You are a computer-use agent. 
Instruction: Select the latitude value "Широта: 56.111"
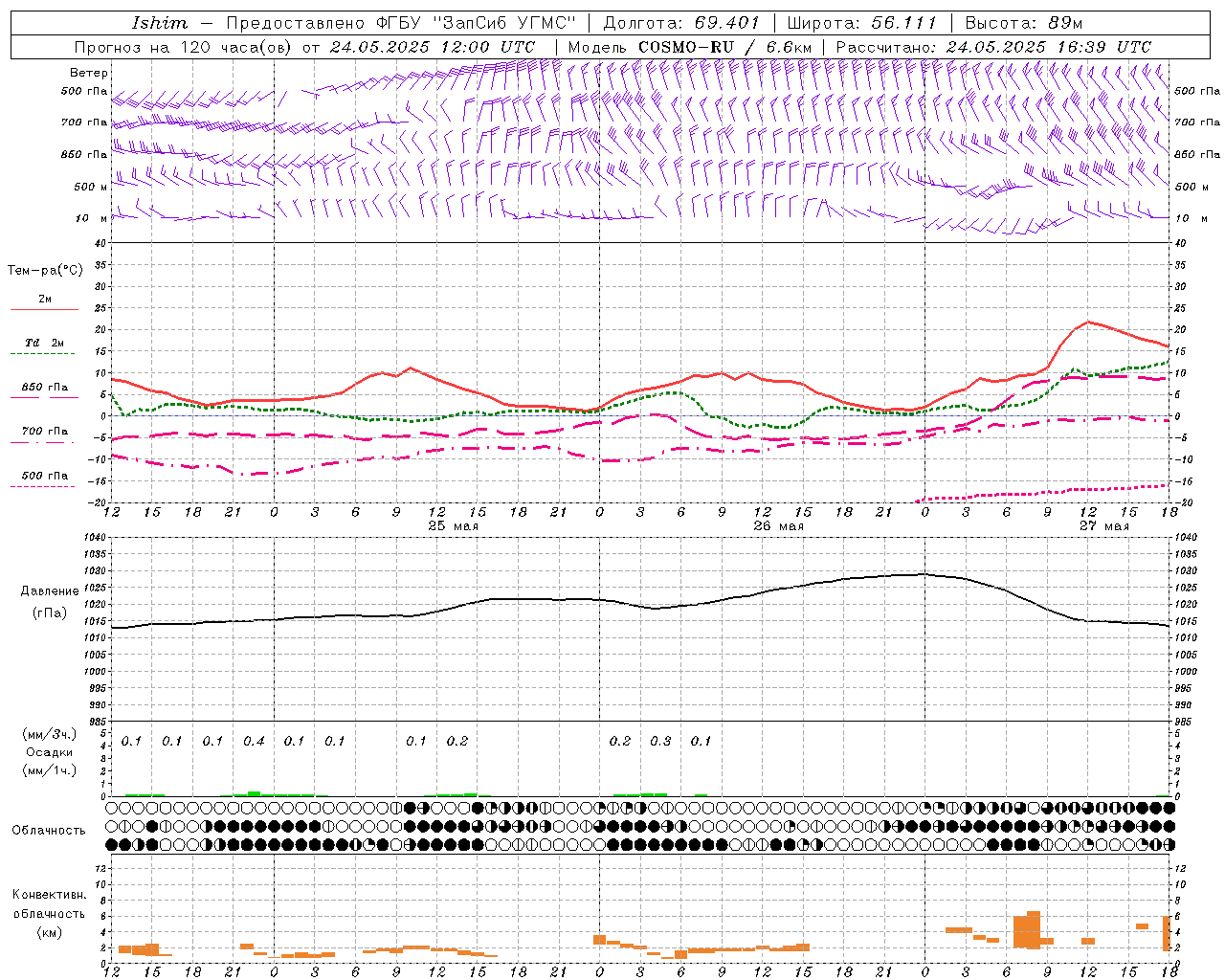pyautogui.click(x=861, y=23)
